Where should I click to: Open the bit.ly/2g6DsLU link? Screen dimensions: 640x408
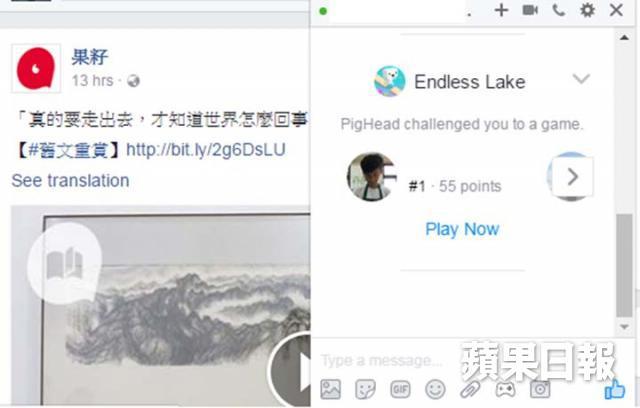point(206,150)
